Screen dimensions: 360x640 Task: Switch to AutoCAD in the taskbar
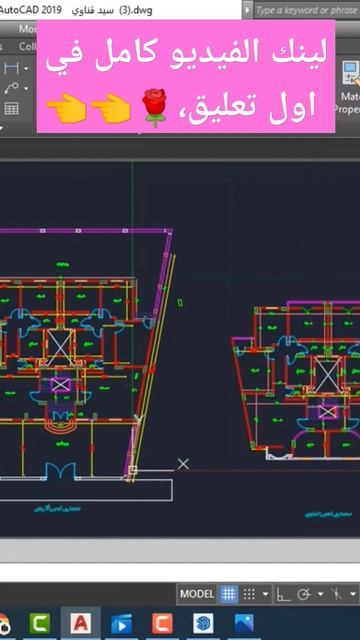(80, 623)
